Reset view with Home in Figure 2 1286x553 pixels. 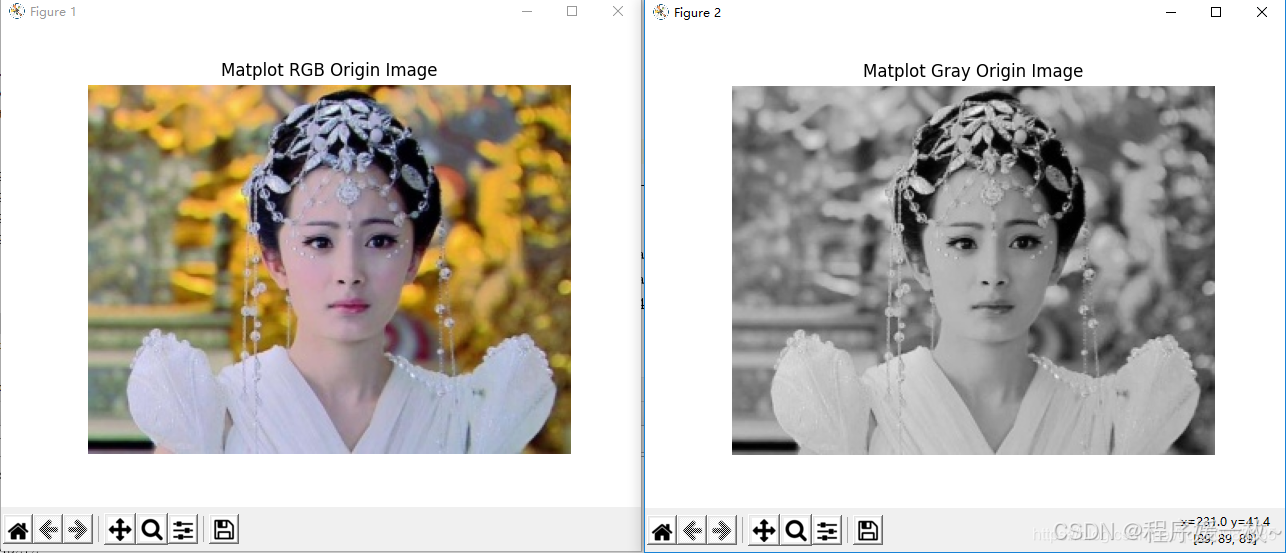(x=662, y=531)
